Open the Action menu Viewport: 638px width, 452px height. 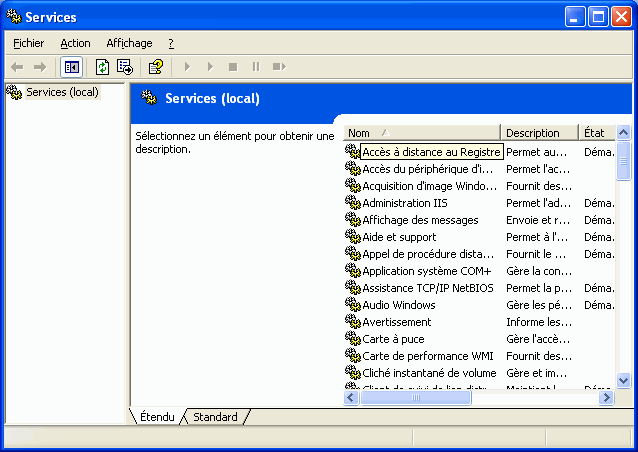click(75, 43)
